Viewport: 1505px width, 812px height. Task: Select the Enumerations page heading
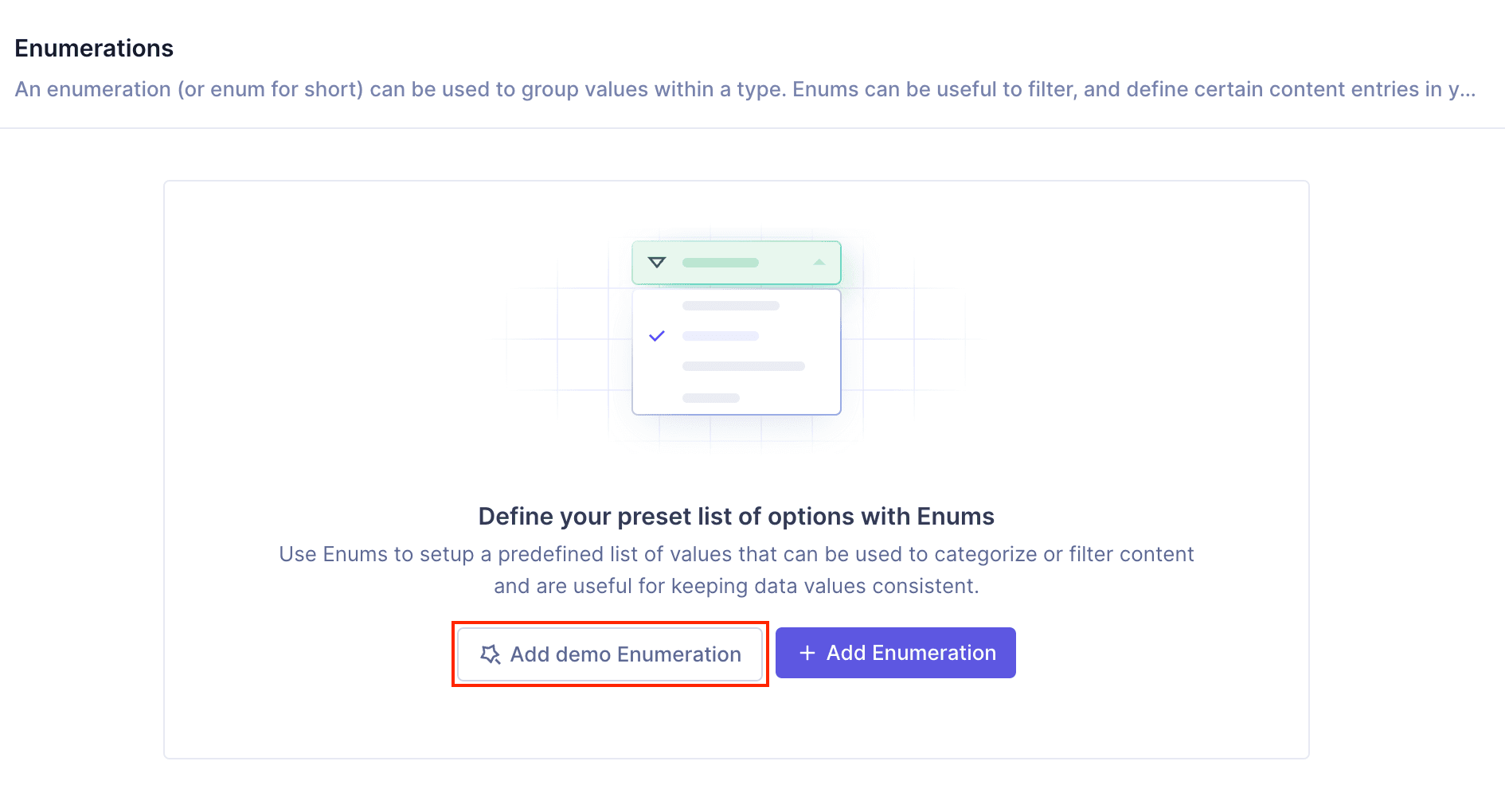tap(93, 48)
